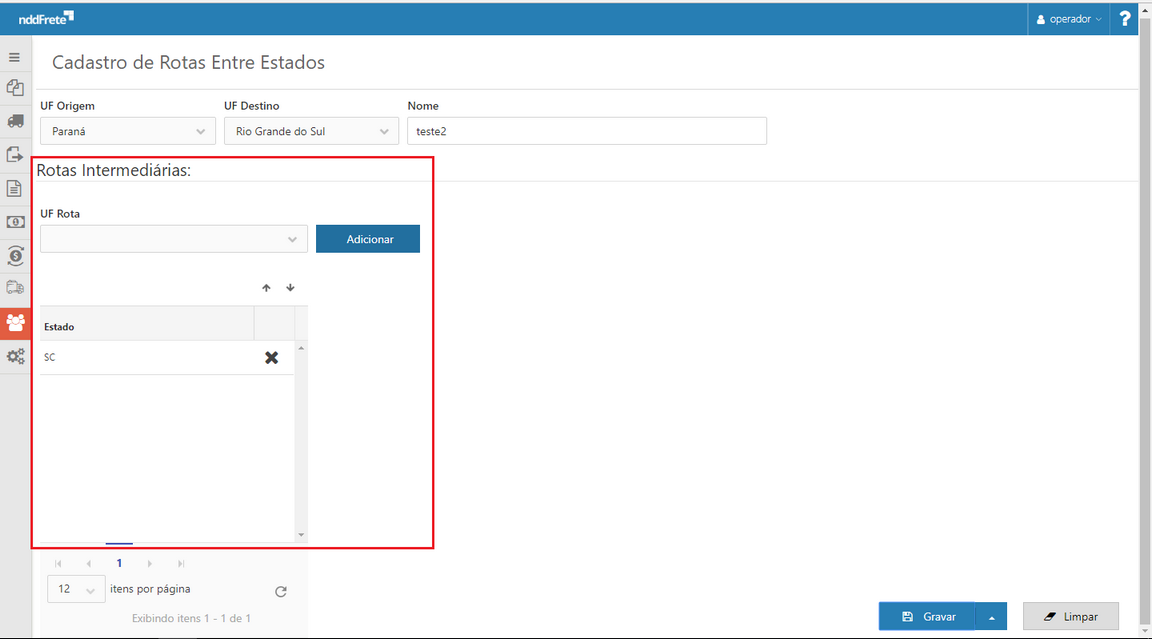The height and width of the screenshot is (639, 1152).
Task: Click the Gravar save button
Action: pyautogui.click(x=927, y=617)
